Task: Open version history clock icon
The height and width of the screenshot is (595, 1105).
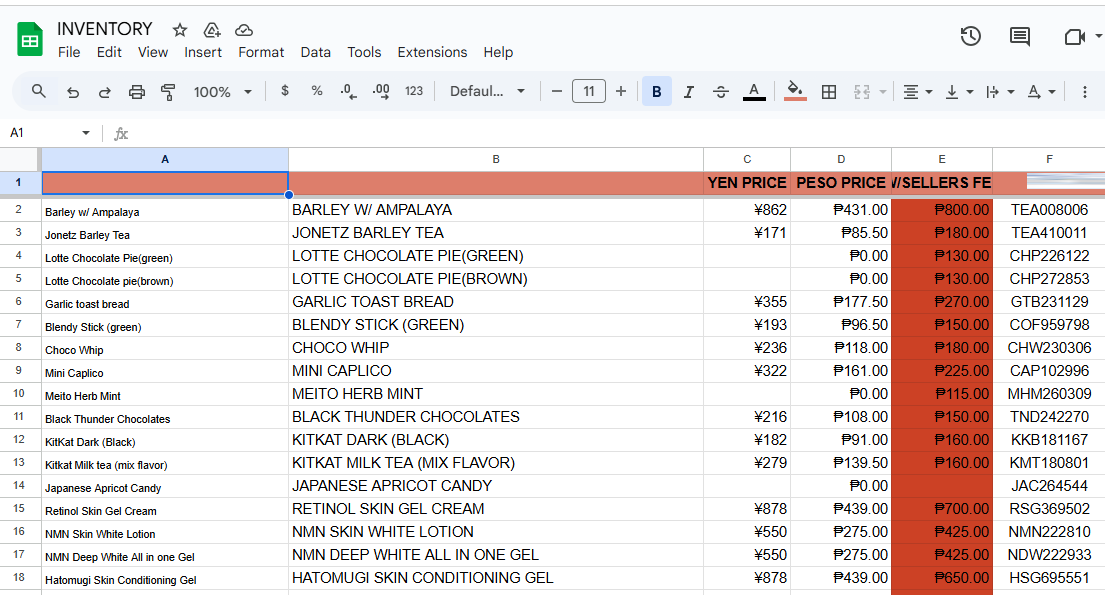Action: [970, 36]
